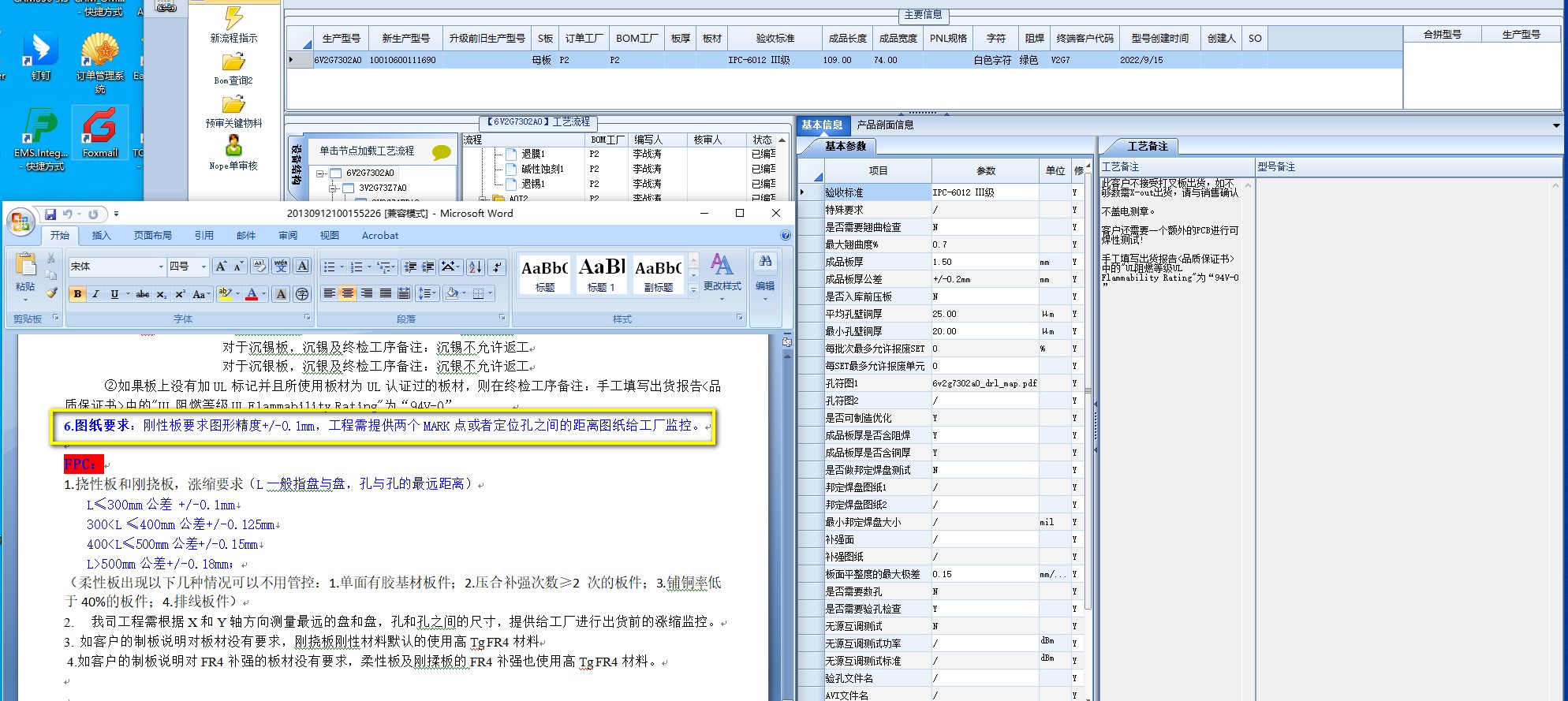Show paragraph marks with the pilcrow icon

pos(497,267)
